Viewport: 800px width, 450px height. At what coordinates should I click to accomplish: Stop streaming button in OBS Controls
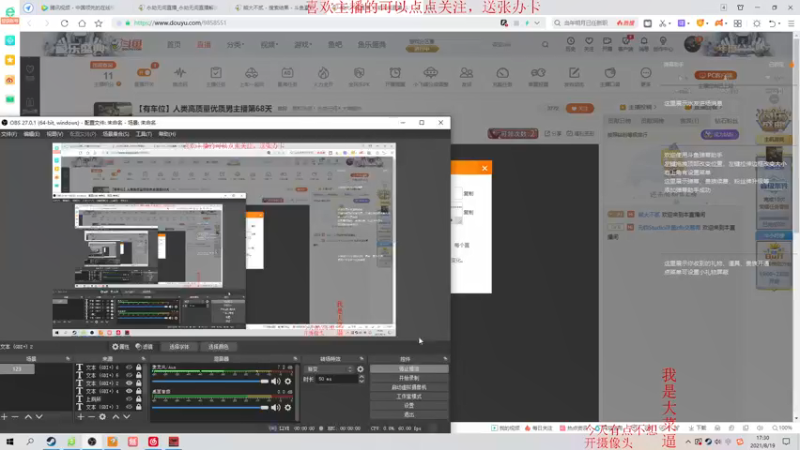pyautogui.click(x=409, y=369)
